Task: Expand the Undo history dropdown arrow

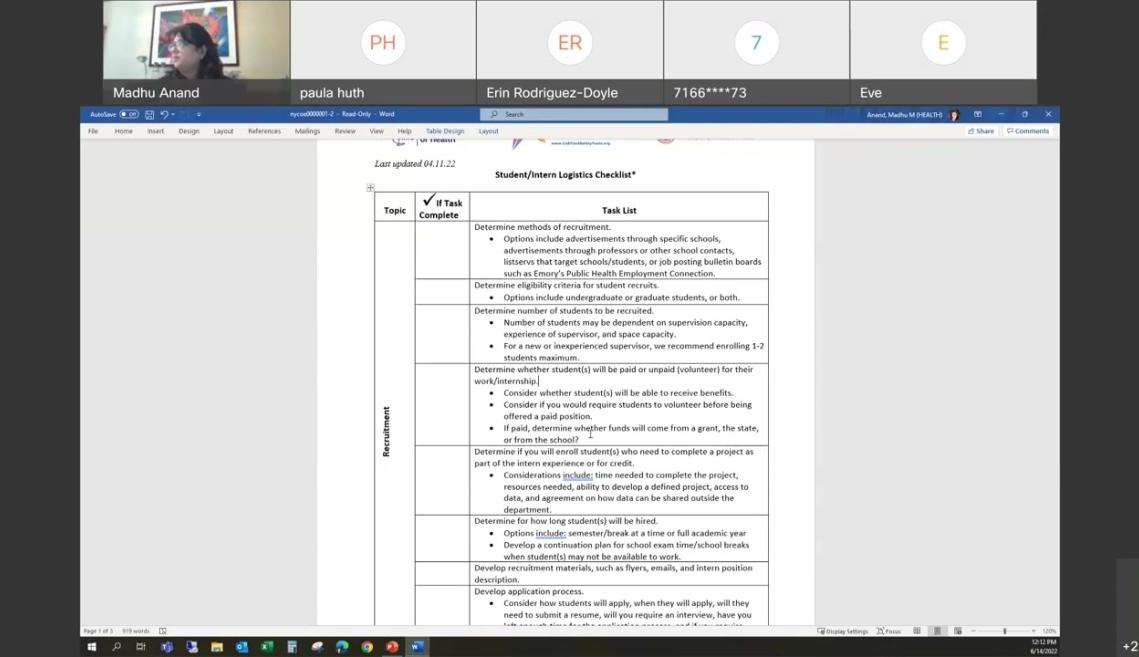Action: pos(172,115)
